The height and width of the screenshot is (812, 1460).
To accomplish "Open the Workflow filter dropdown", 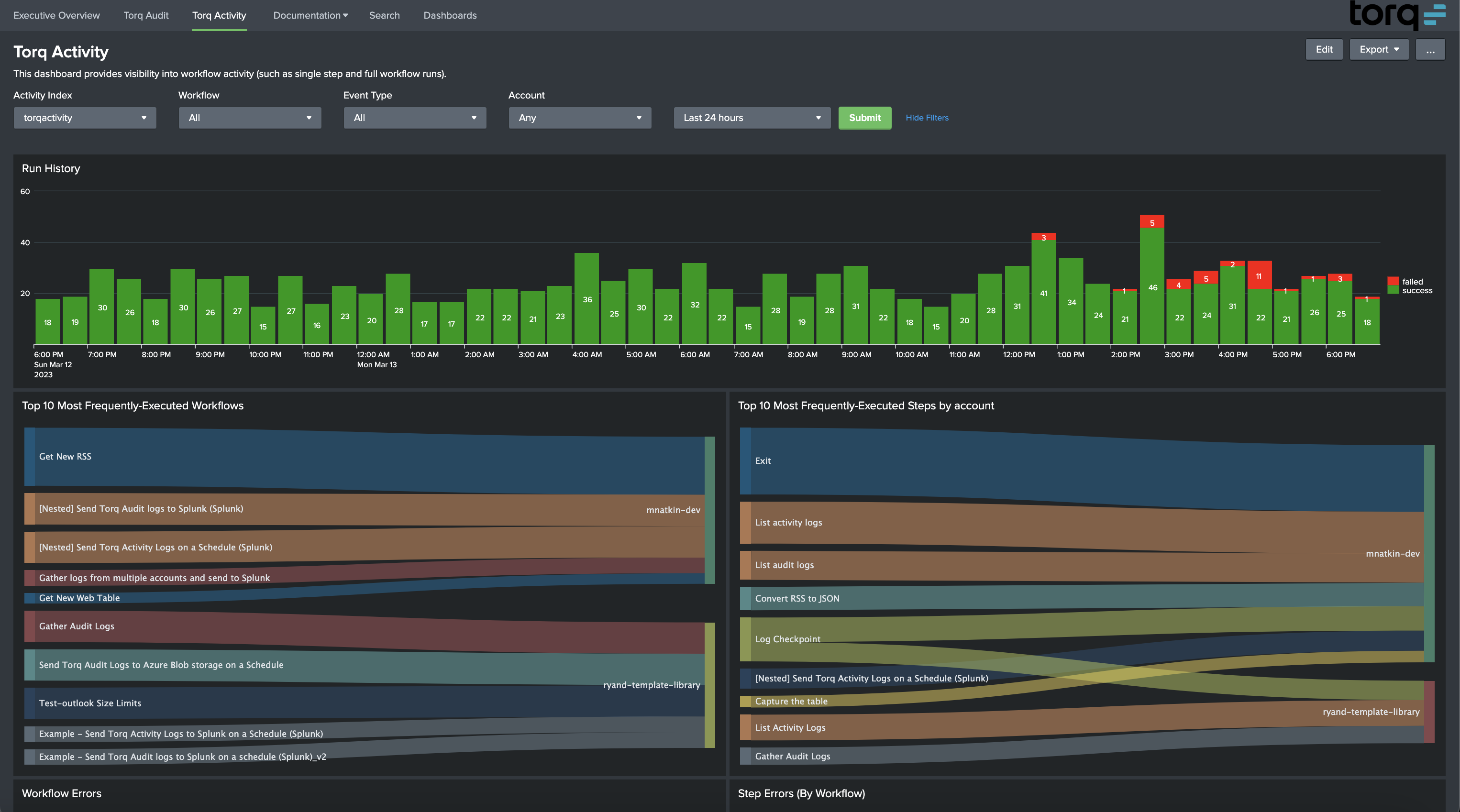I will click(250, 118).
